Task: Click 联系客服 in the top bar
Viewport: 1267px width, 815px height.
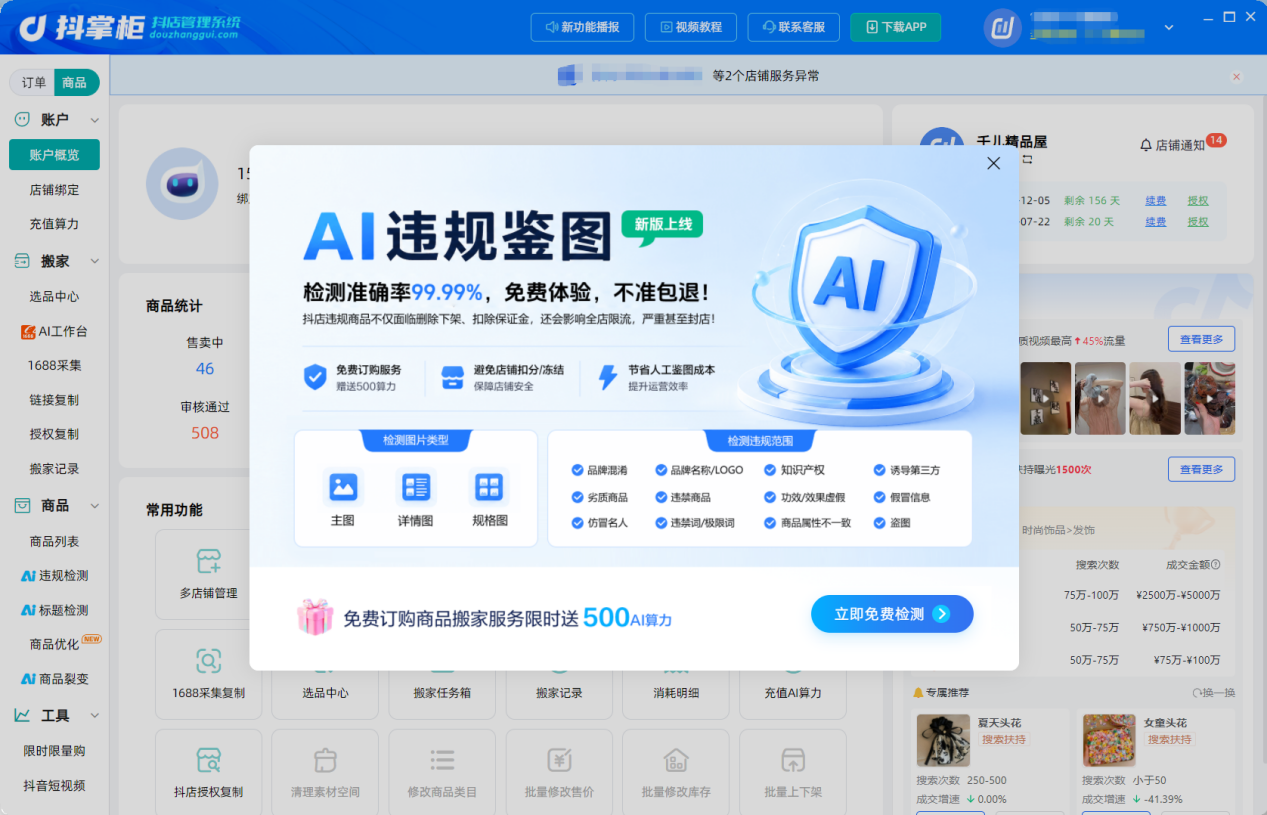Action: click(x=794, y=27)
